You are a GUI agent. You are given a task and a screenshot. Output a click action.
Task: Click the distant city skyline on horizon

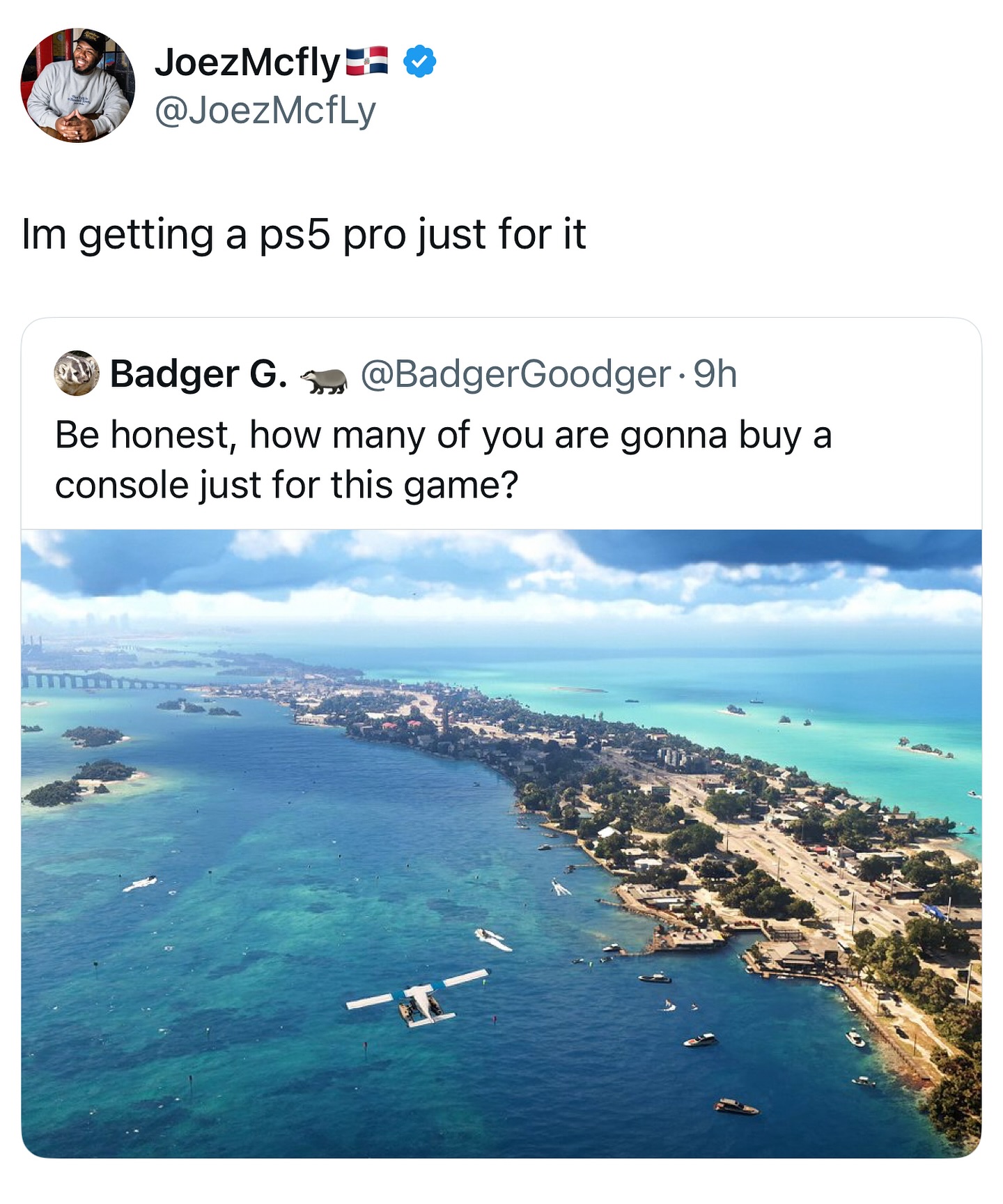pos(104,620)
